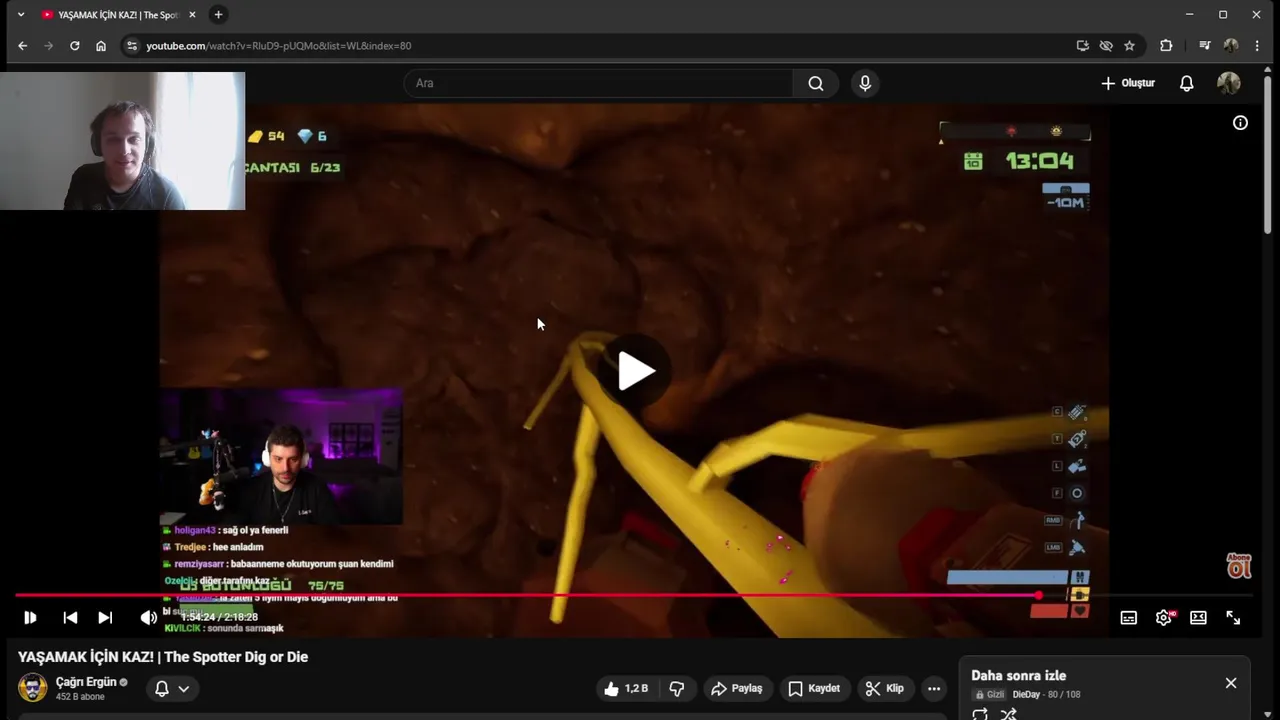
Task: Open Çağrı Ergün channel avatar
Action: [32, 688]
